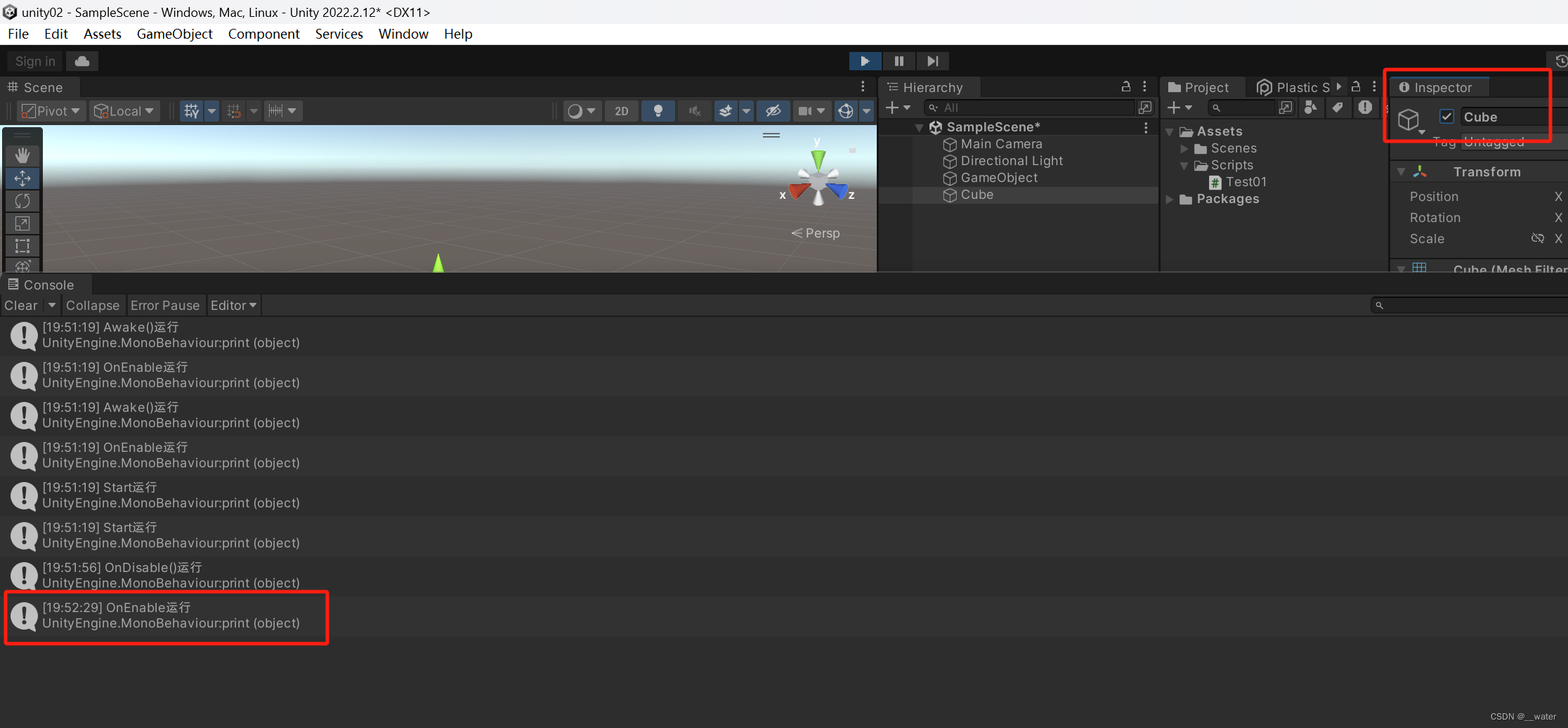
Task: Select the Rect tool
Action: pyautogui.click(x=22, y=245)
